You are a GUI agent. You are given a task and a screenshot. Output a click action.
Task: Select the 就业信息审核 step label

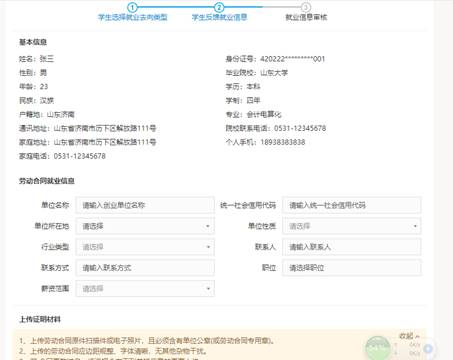tap(306, 17)
